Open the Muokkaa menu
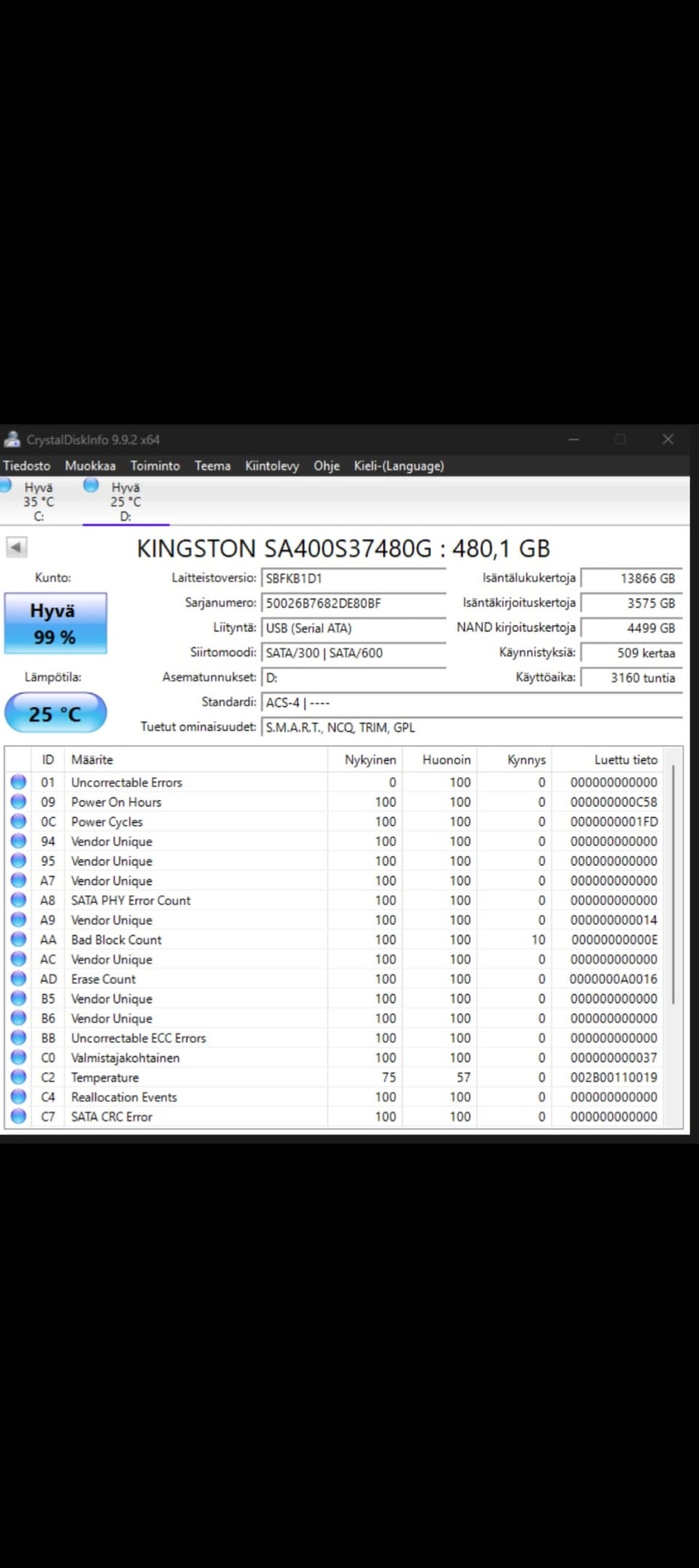Image resolution: width=699 pixels, height=1568 pixels. tap(90, 466)
